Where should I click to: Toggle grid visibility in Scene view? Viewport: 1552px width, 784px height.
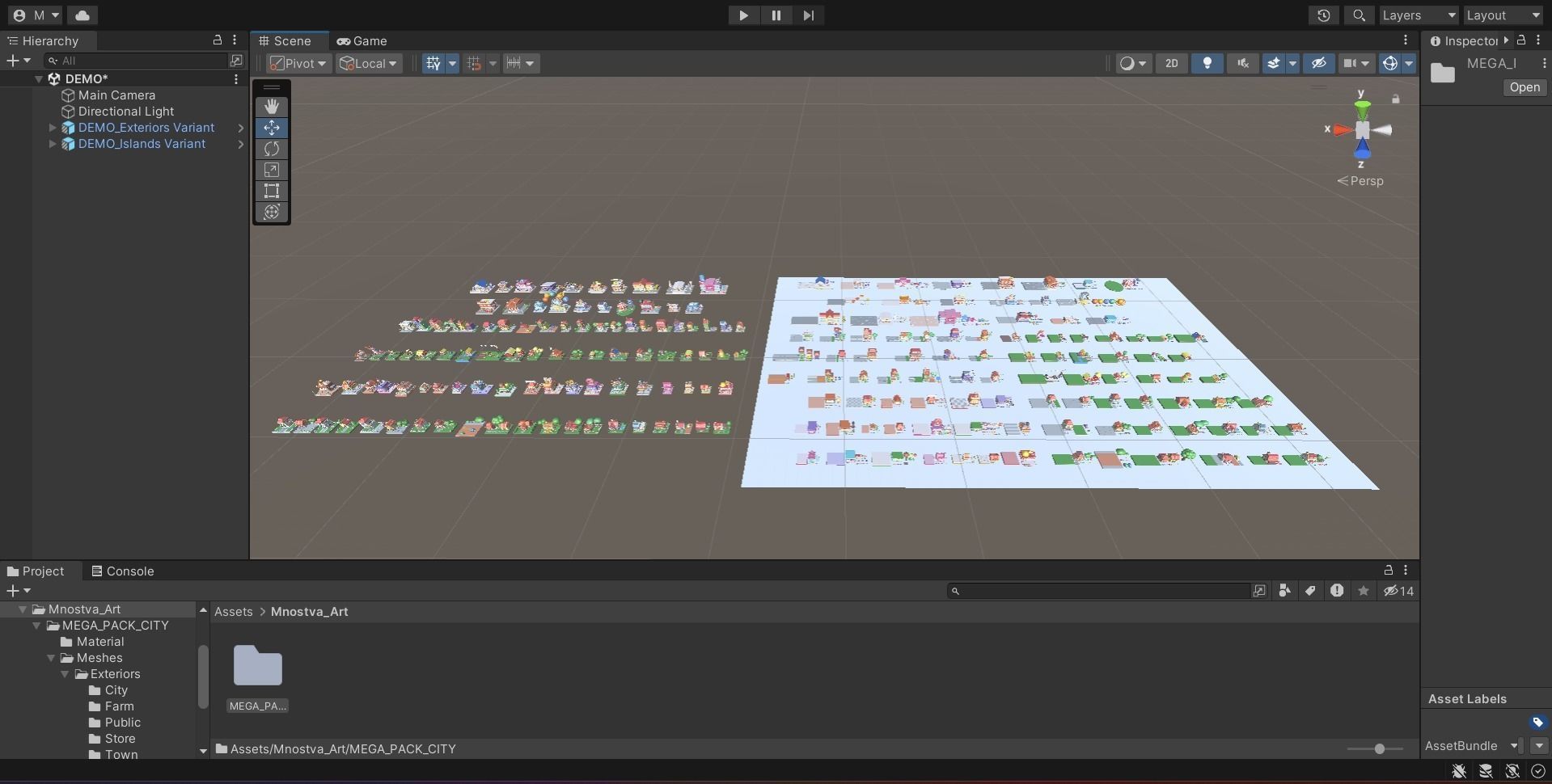[433, 63]
